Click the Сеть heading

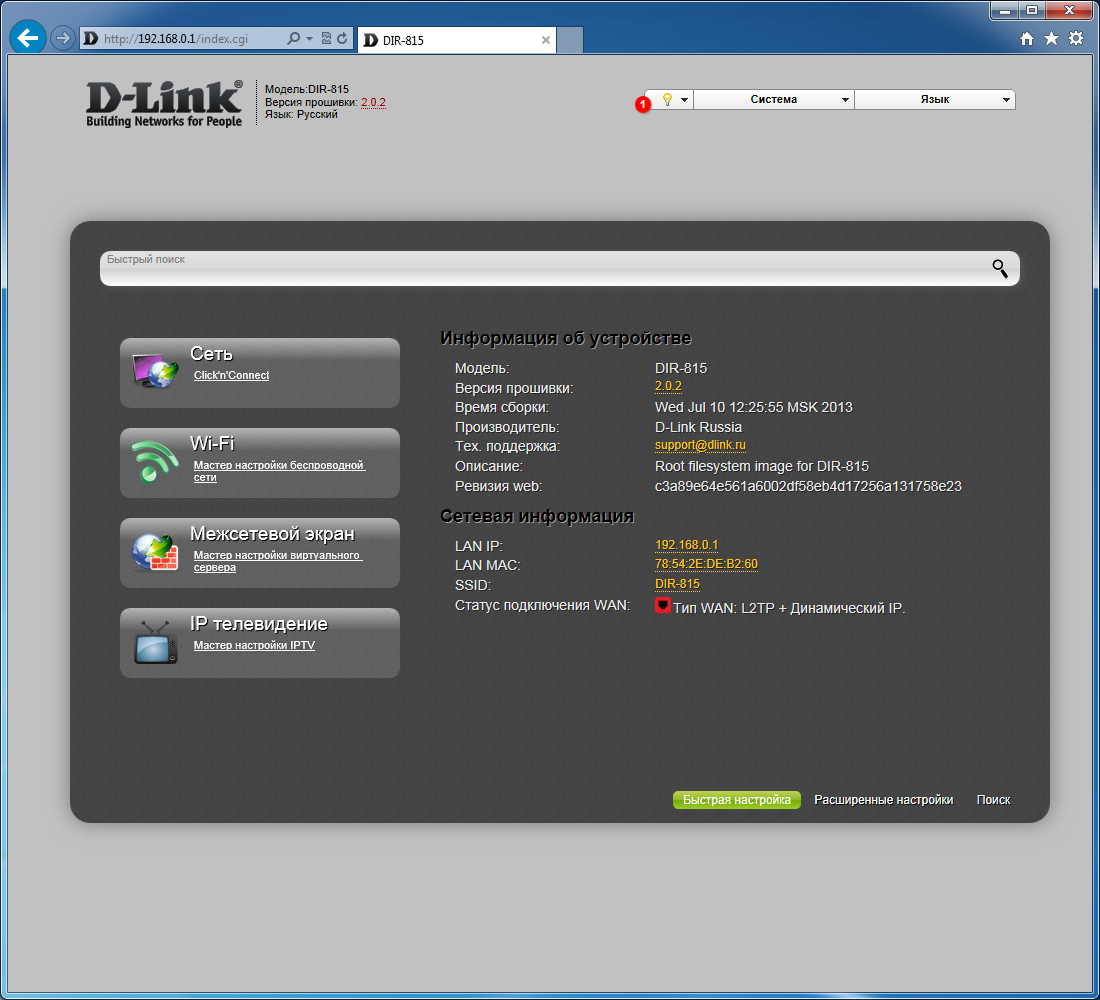pos(211,354)
